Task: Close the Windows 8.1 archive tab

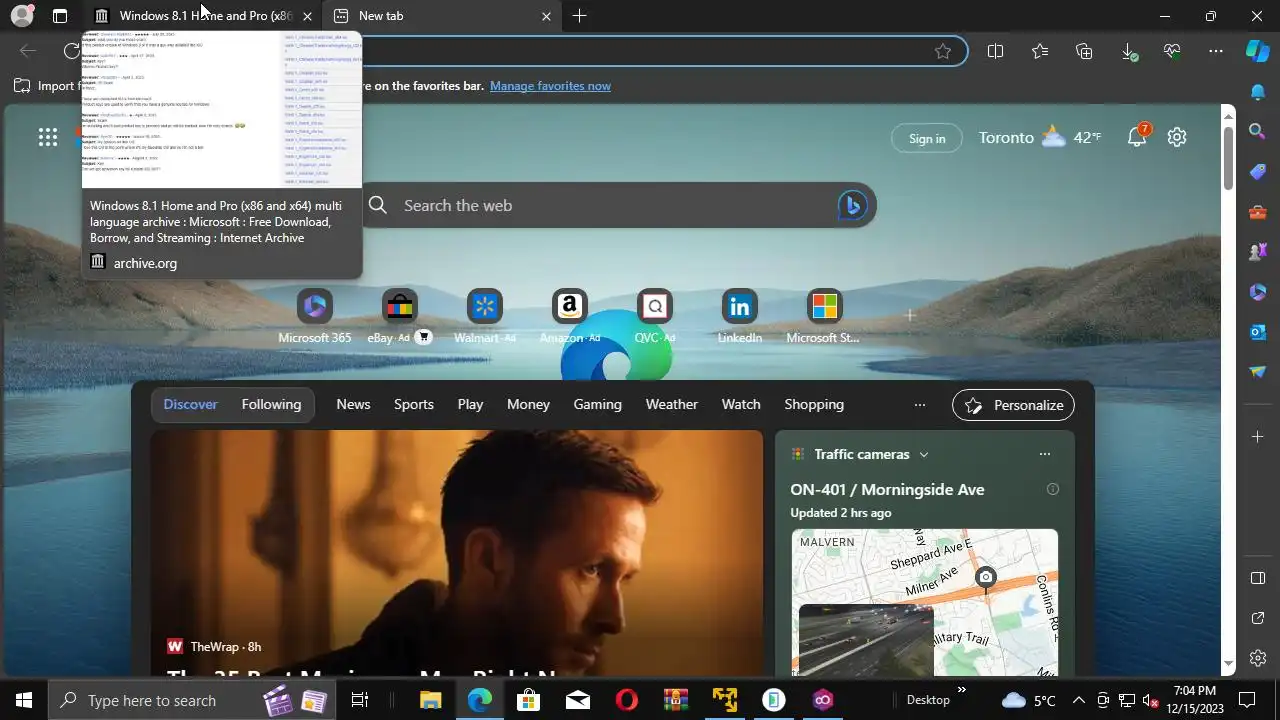Action: click(x=307, y=16)
